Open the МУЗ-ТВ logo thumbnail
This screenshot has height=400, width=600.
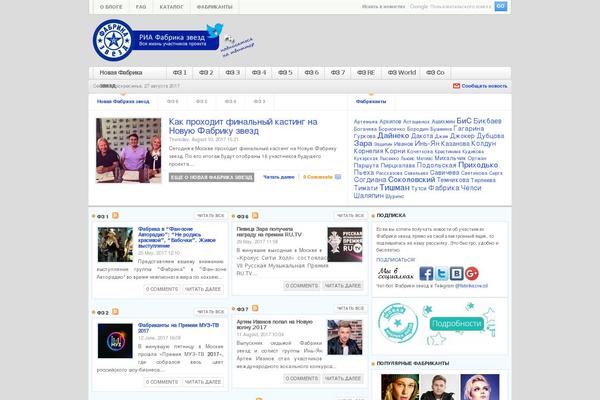coord(115,341)
